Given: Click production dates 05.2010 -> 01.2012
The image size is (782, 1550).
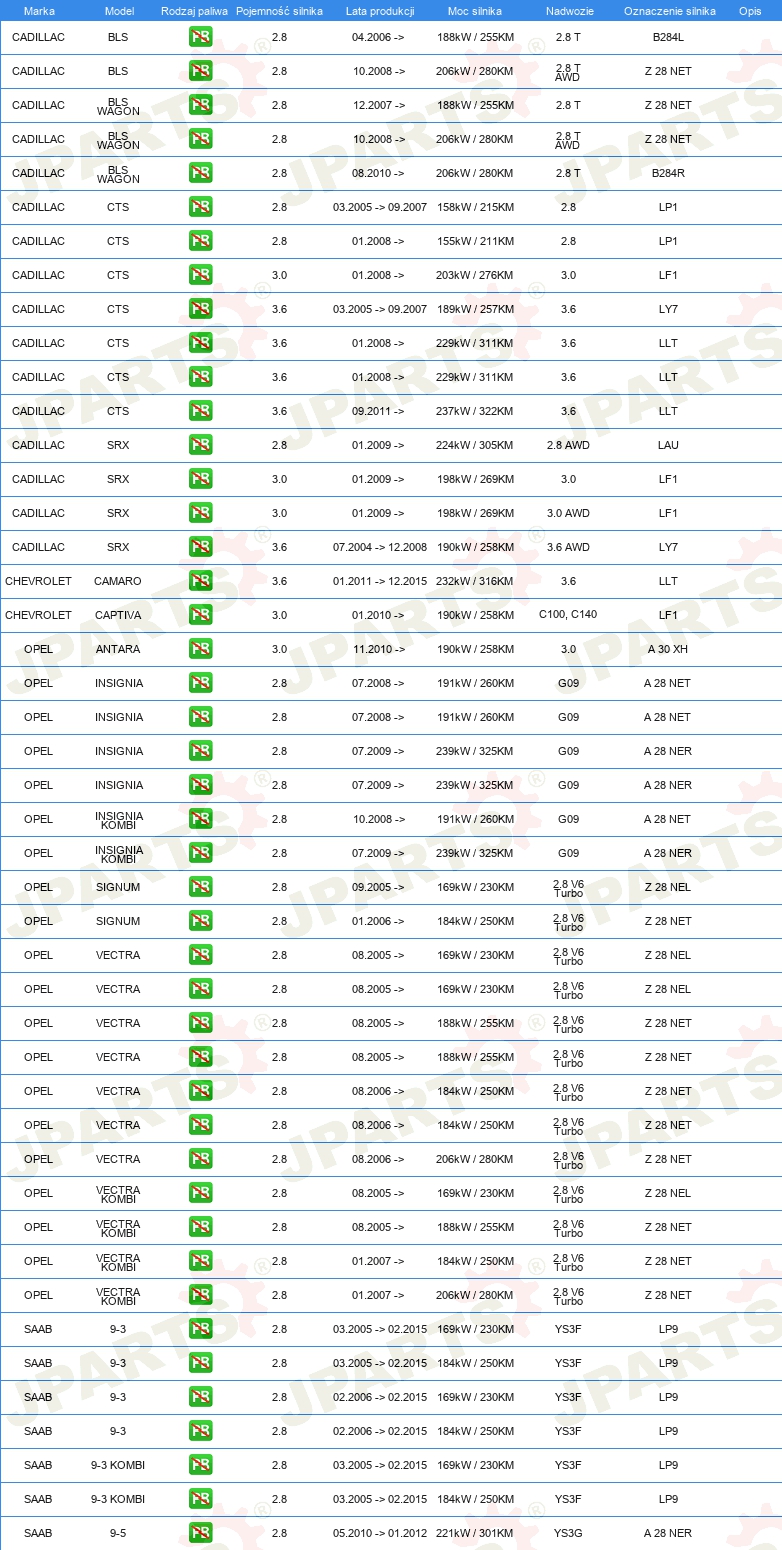Looking at the screenshot, I should 380,1533.
